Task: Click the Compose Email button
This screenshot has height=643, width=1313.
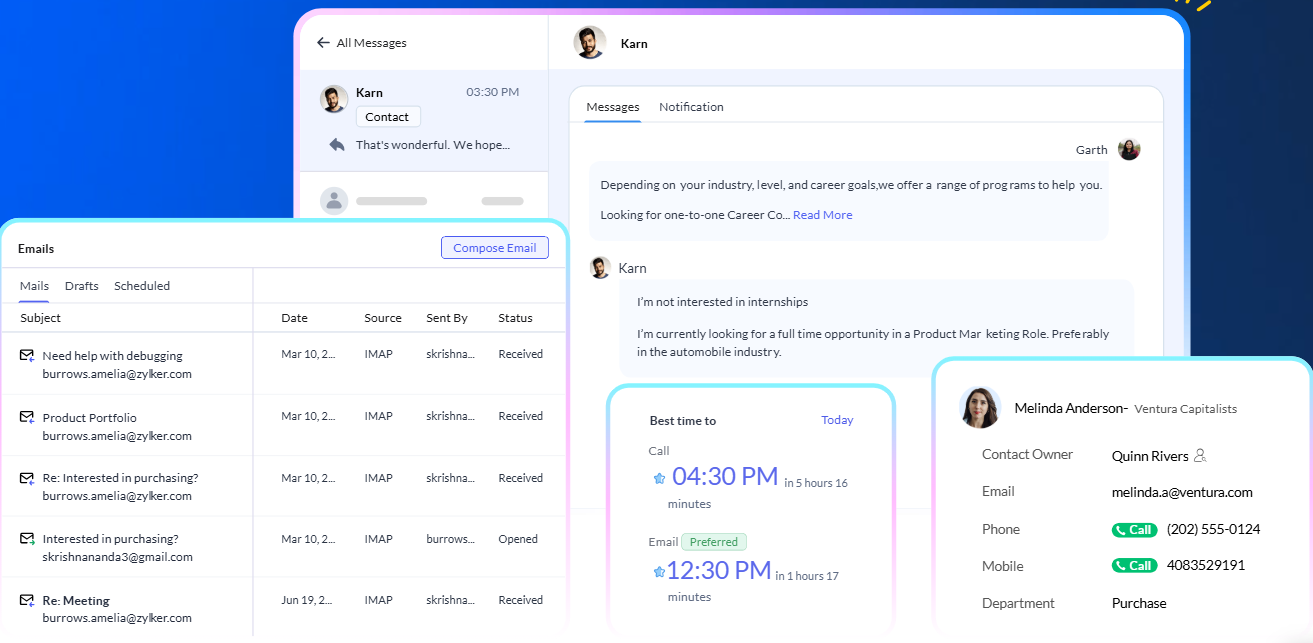Action: coord(495,248)
